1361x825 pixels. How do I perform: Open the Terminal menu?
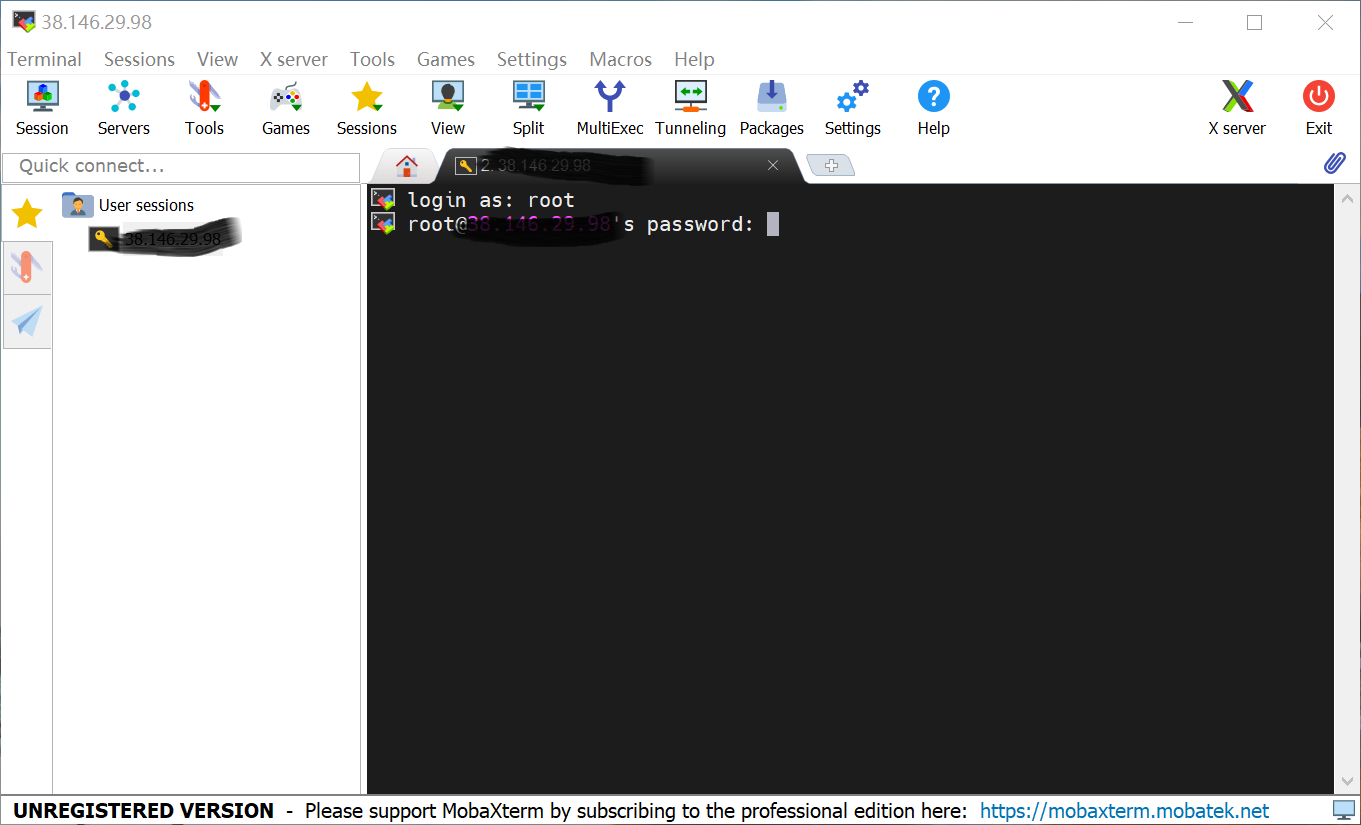(x=44, y=59)
